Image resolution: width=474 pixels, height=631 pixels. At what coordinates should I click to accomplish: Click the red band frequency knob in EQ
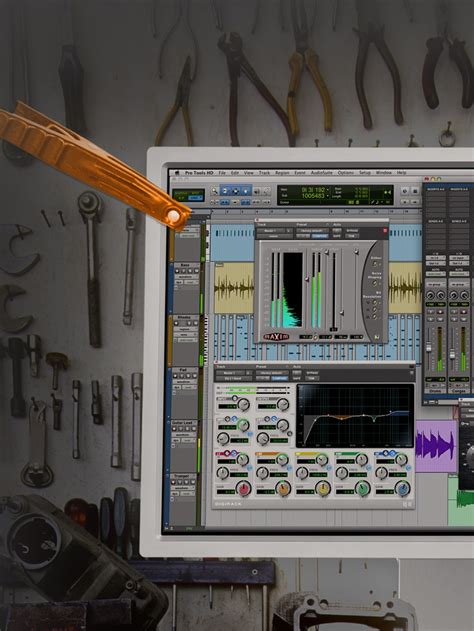click(x=223, y=473)
